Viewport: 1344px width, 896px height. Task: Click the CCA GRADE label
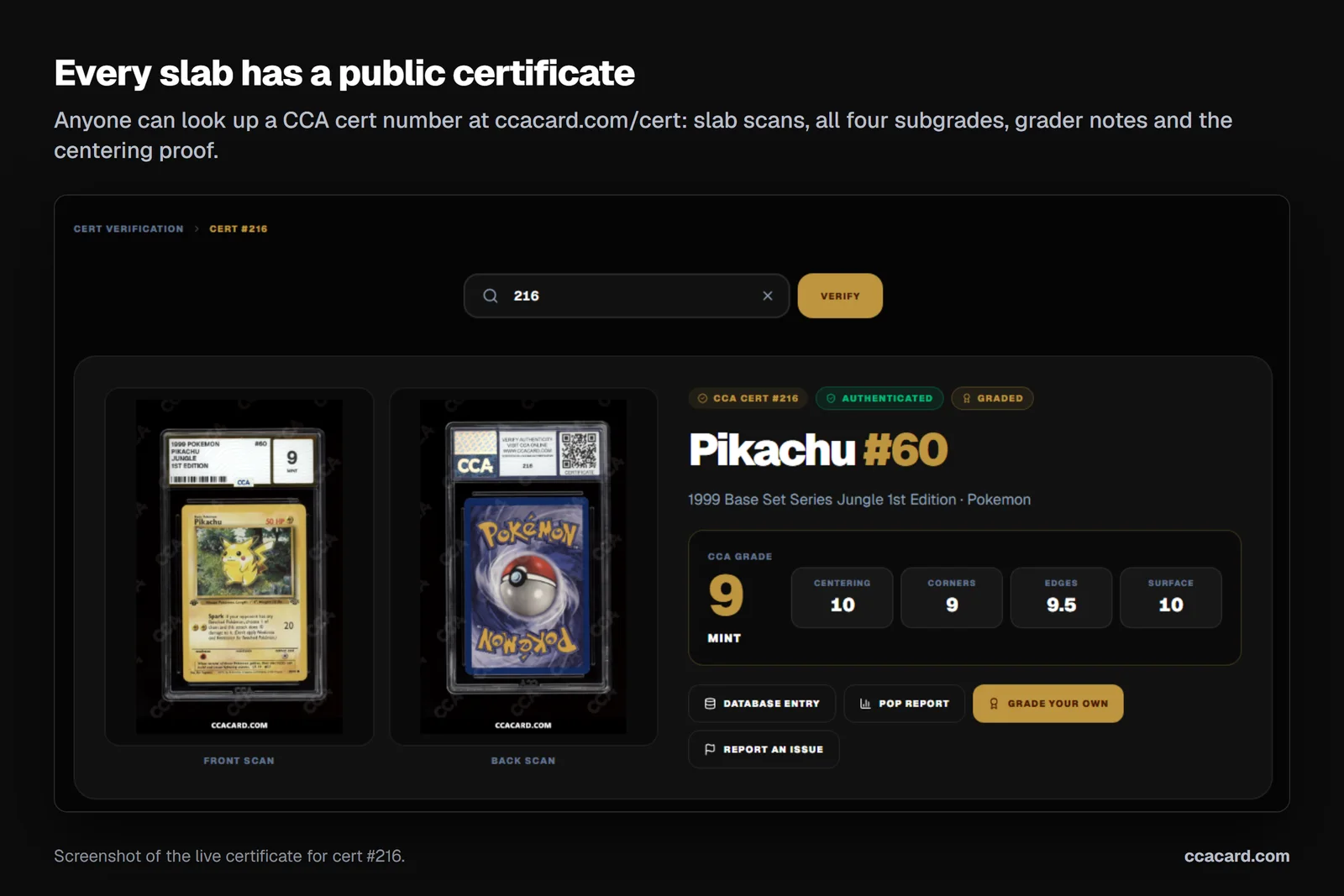coord(739,557)
